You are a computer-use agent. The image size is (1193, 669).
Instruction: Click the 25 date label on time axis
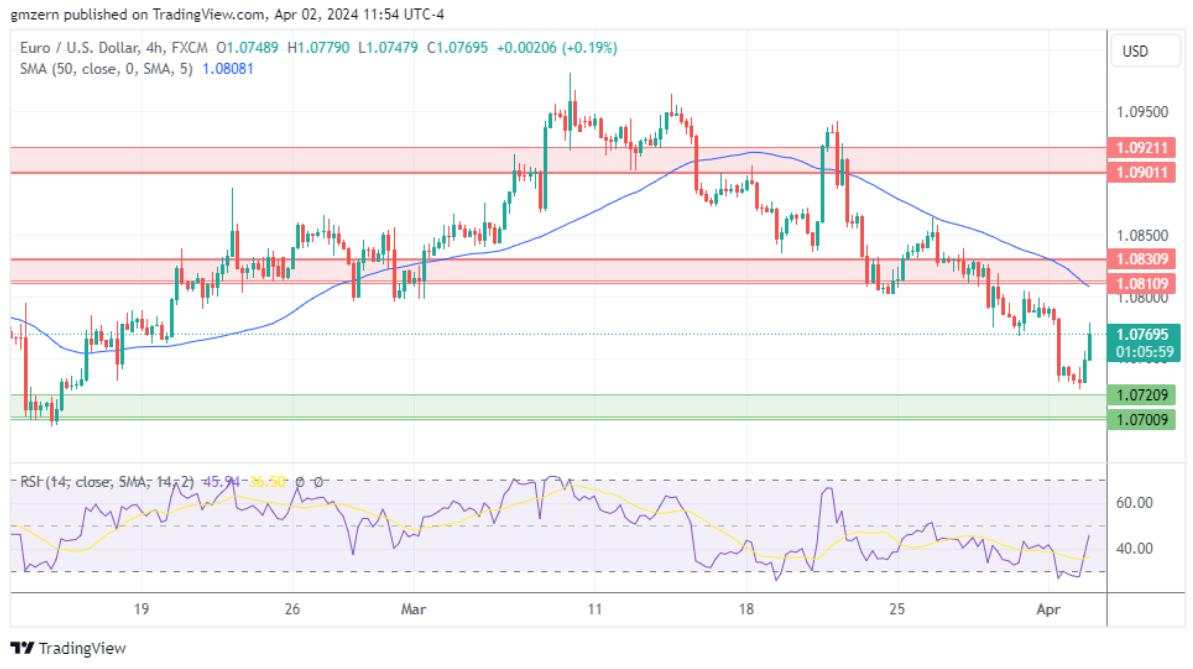[x=897, y=610]
